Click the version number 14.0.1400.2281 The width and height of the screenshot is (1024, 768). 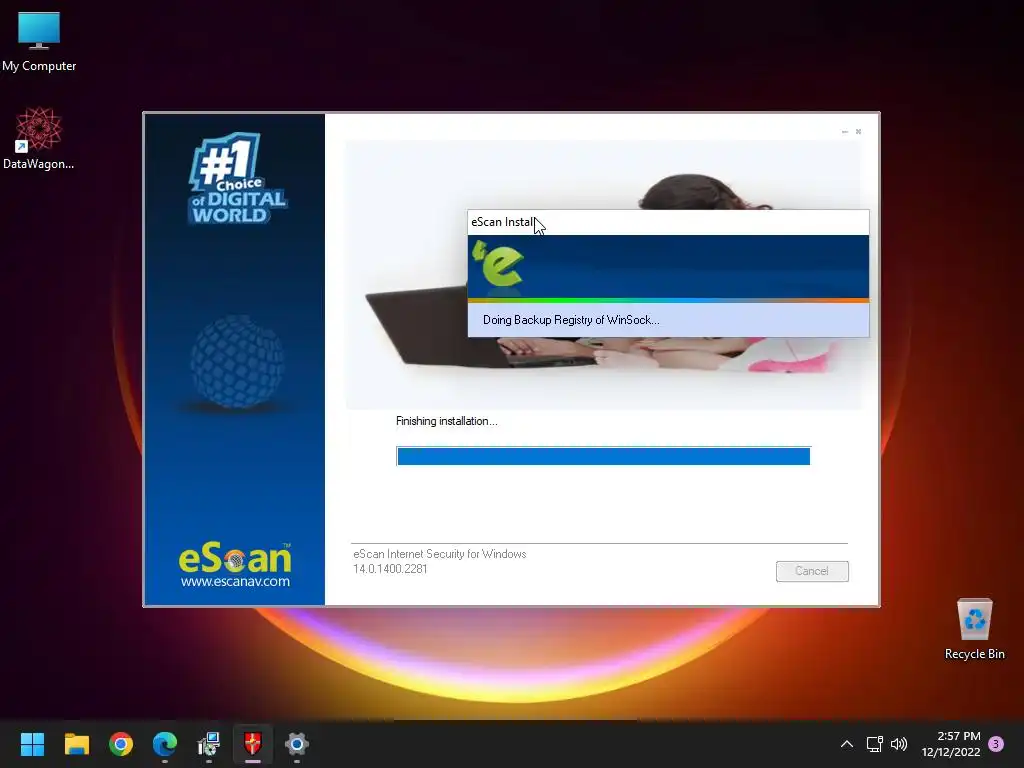tap(390, 569)
